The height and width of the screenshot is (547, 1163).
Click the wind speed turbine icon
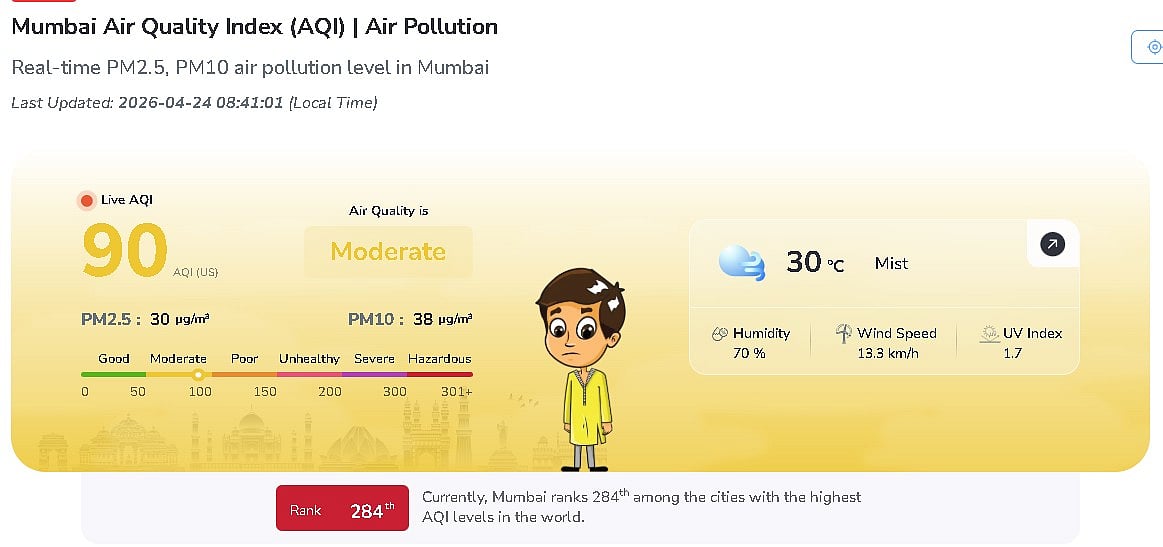(x=843, y=334)
